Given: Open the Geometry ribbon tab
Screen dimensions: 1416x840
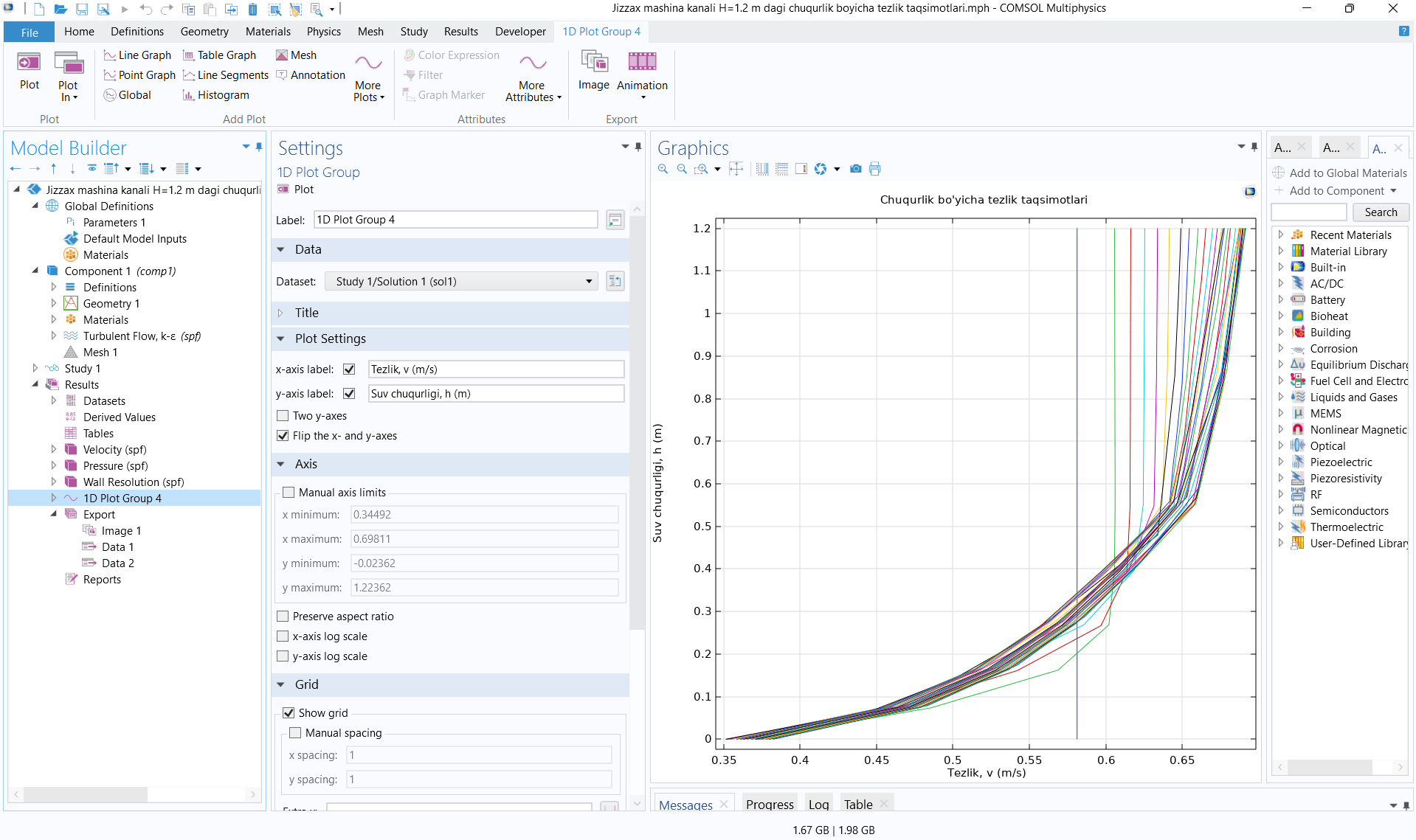Looking at the screenshot, I should [204, 32].
